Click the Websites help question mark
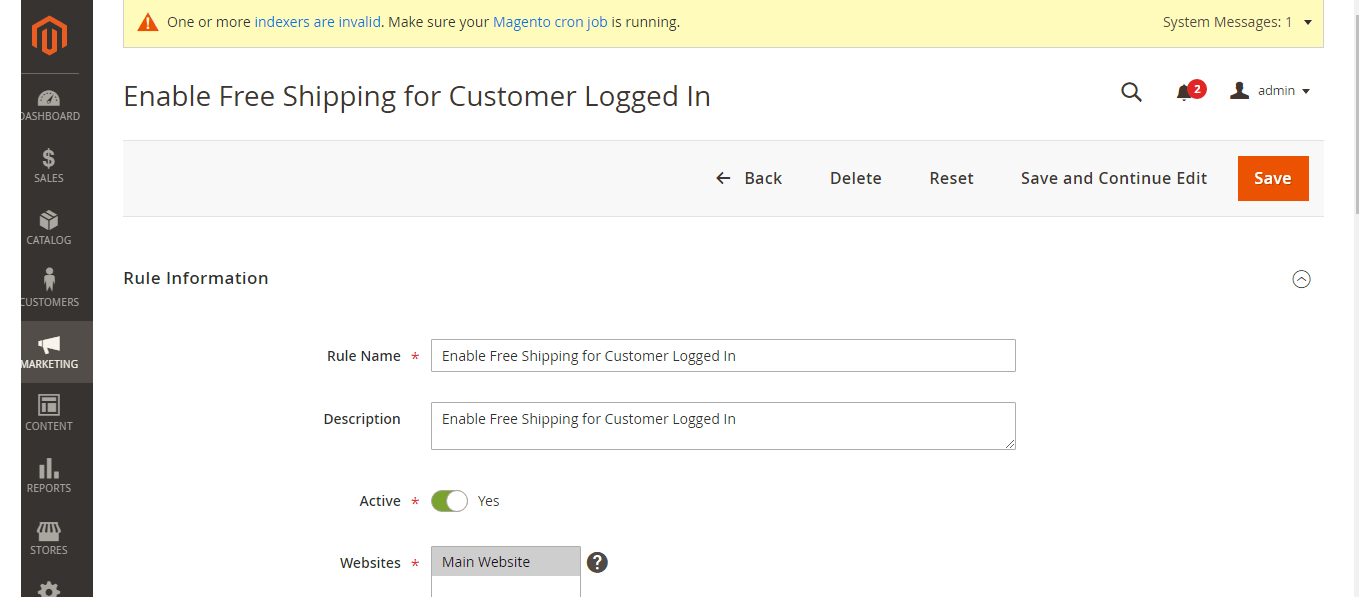 pyautogui.click(x=597, y=562)
